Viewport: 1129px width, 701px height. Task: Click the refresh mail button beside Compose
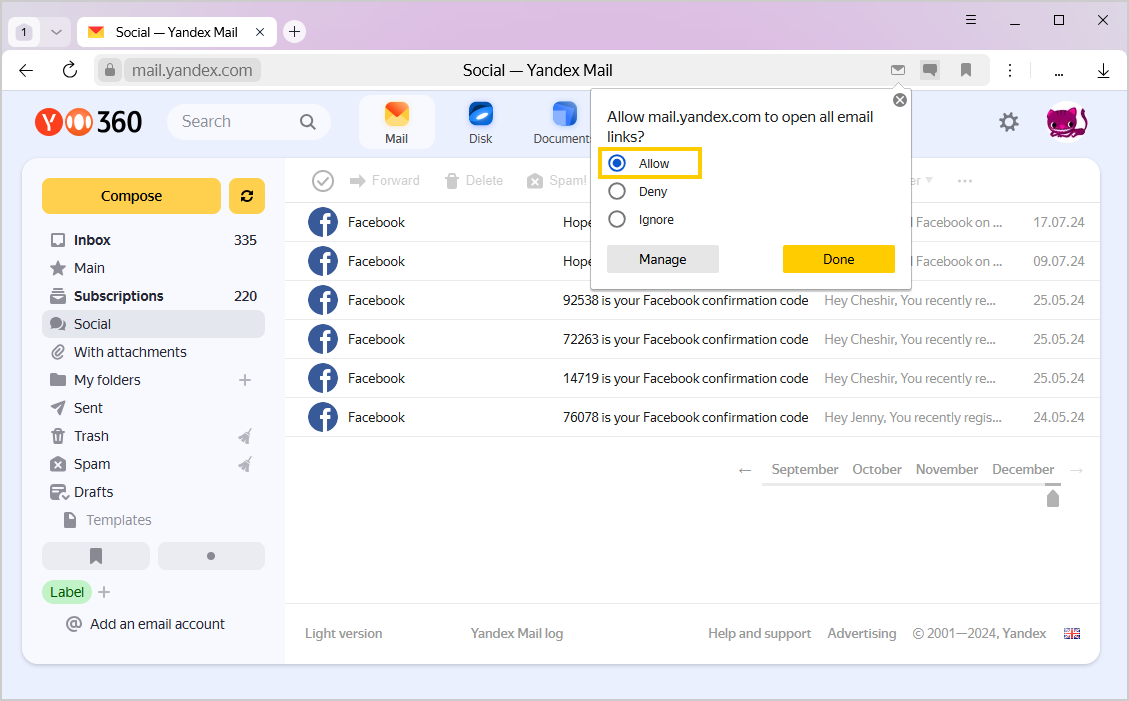246,196
